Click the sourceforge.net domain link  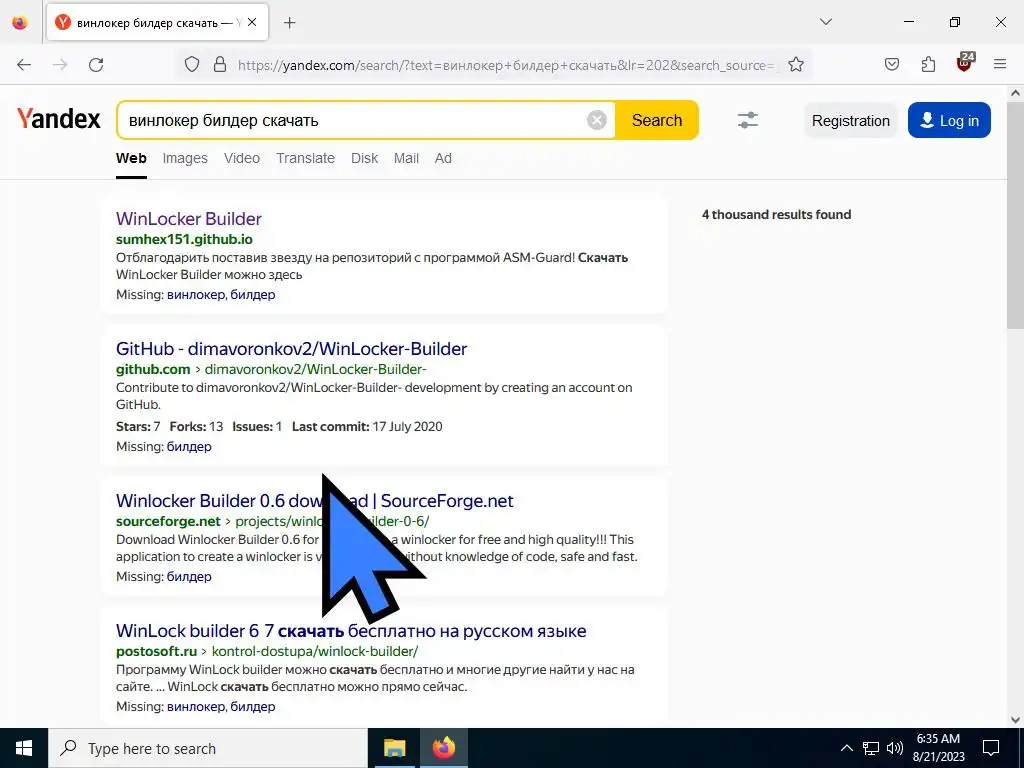tap(168, 521)
